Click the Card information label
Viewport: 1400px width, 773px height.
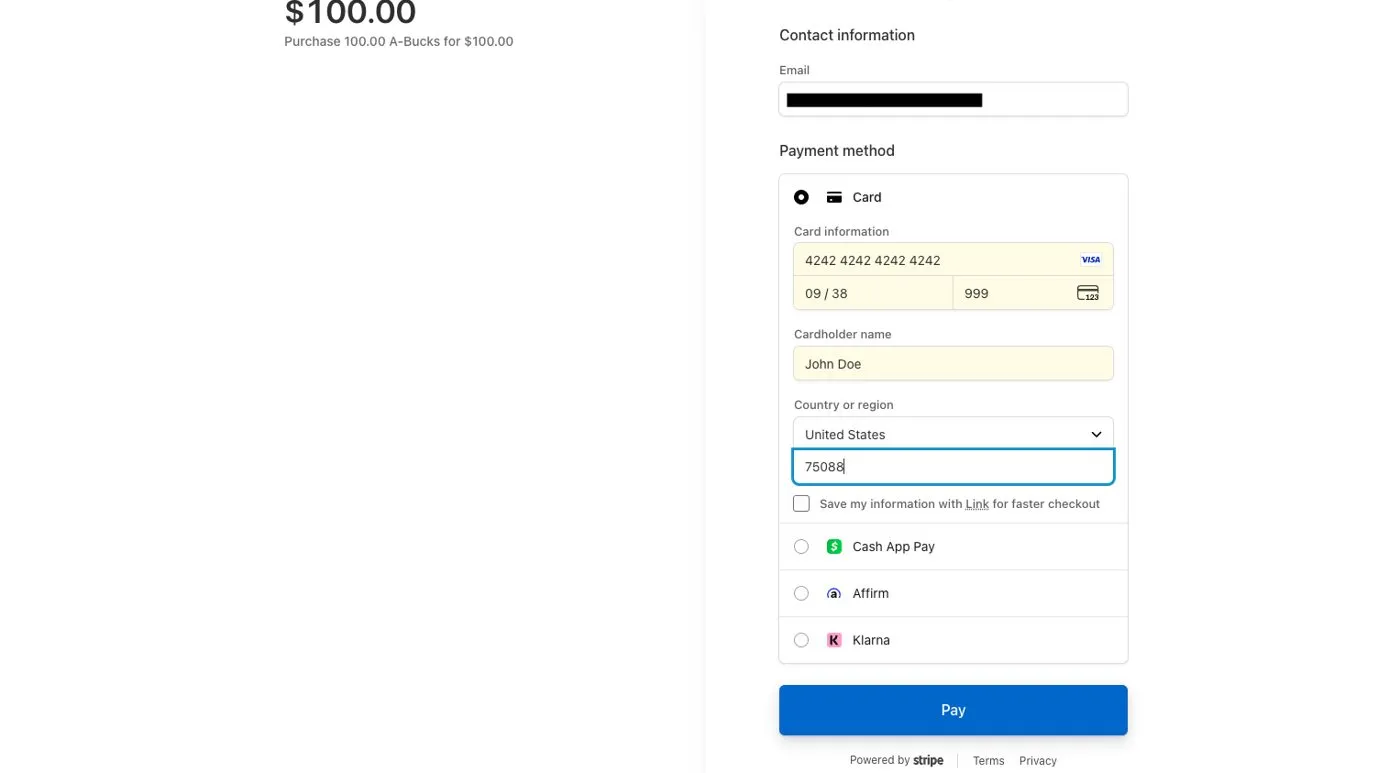841,231
